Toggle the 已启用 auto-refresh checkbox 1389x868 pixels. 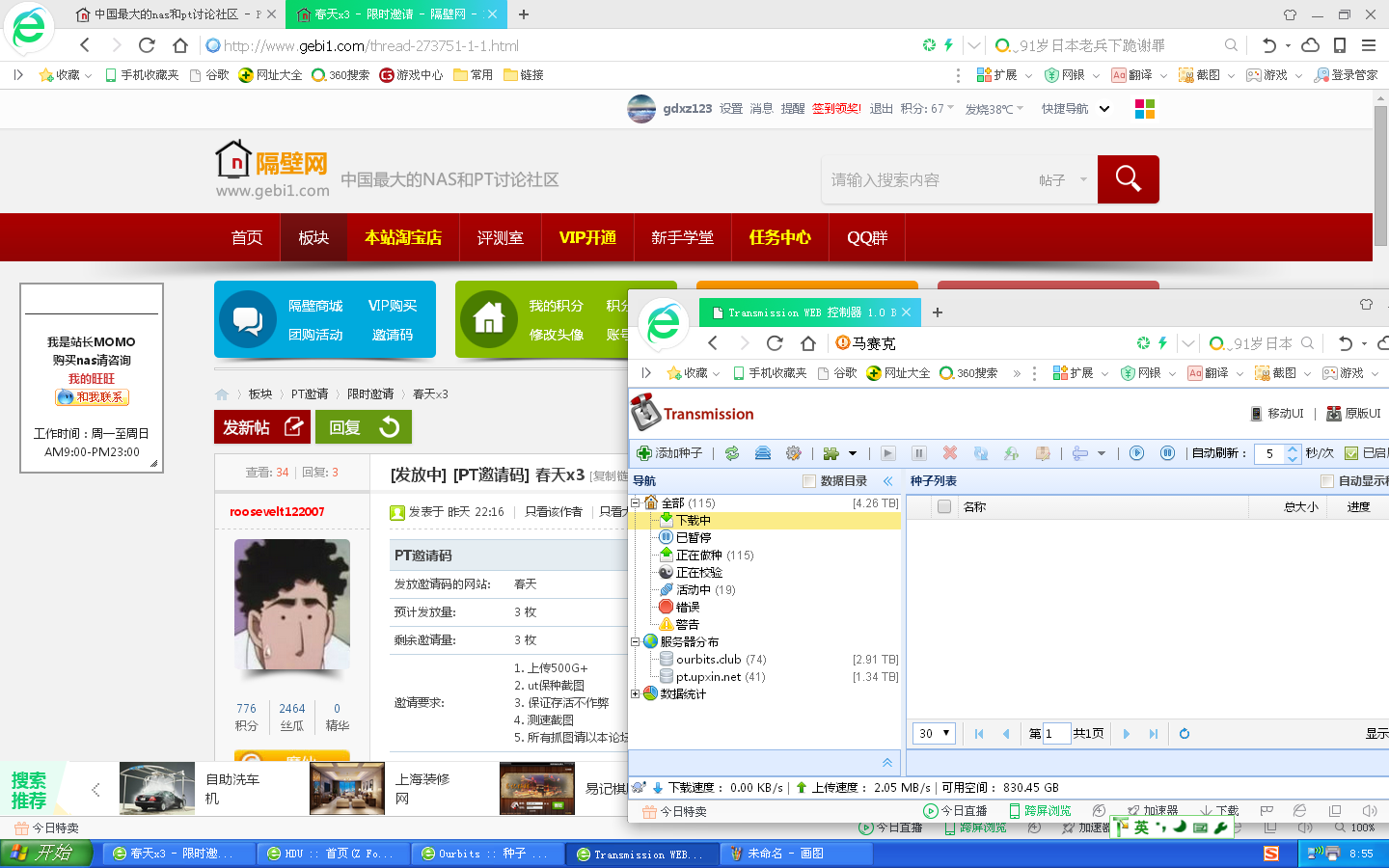click(1351, 453)
